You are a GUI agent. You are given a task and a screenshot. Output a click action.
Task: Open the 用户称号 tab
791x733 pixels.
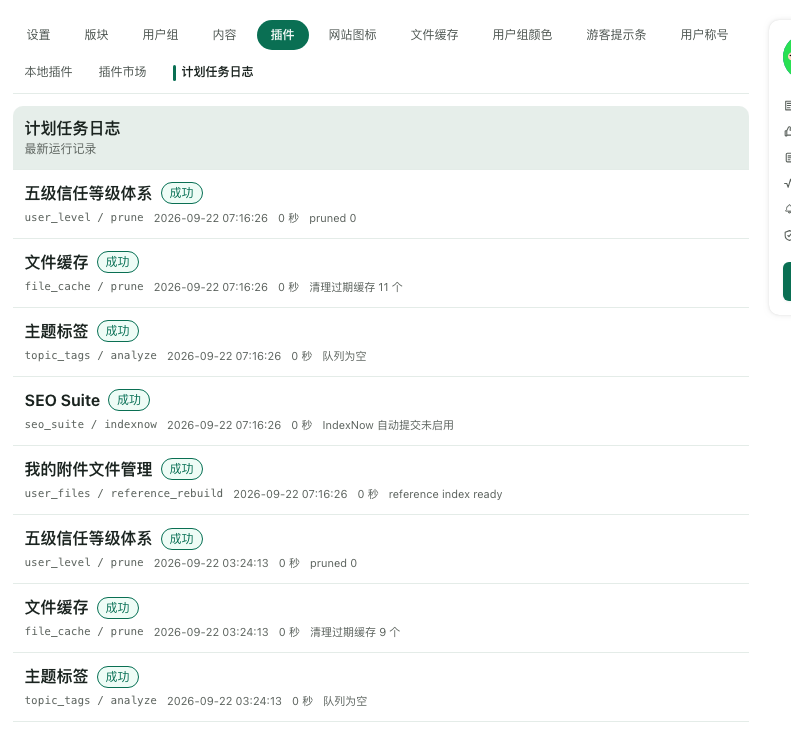(704, 35)
